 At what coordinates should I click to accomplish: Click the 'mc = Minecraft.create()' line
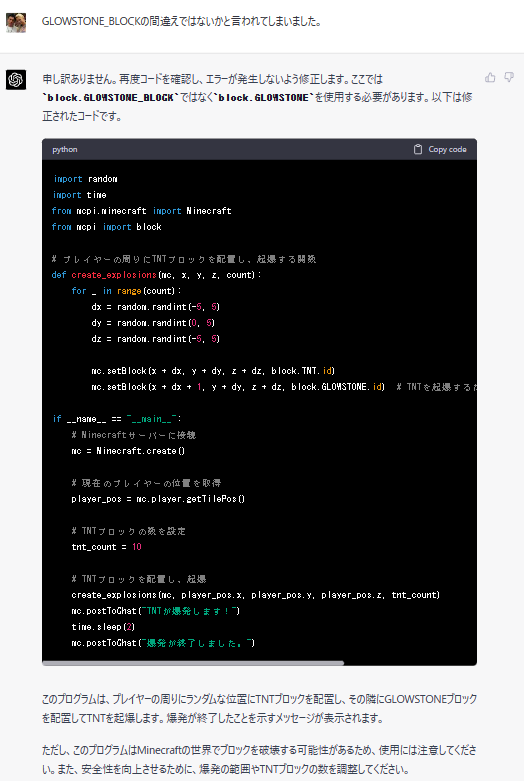tap(128, 451)
